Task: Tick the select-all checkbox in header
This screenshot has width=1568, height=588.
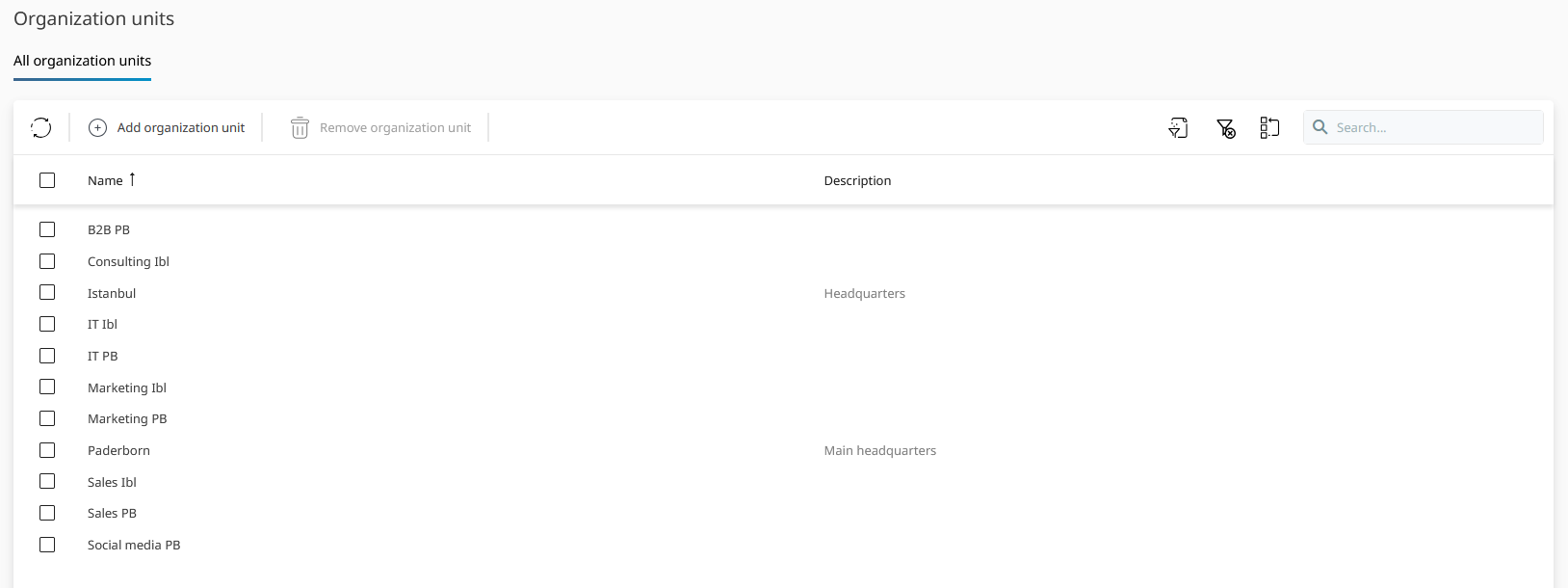Action: point(47,180)
